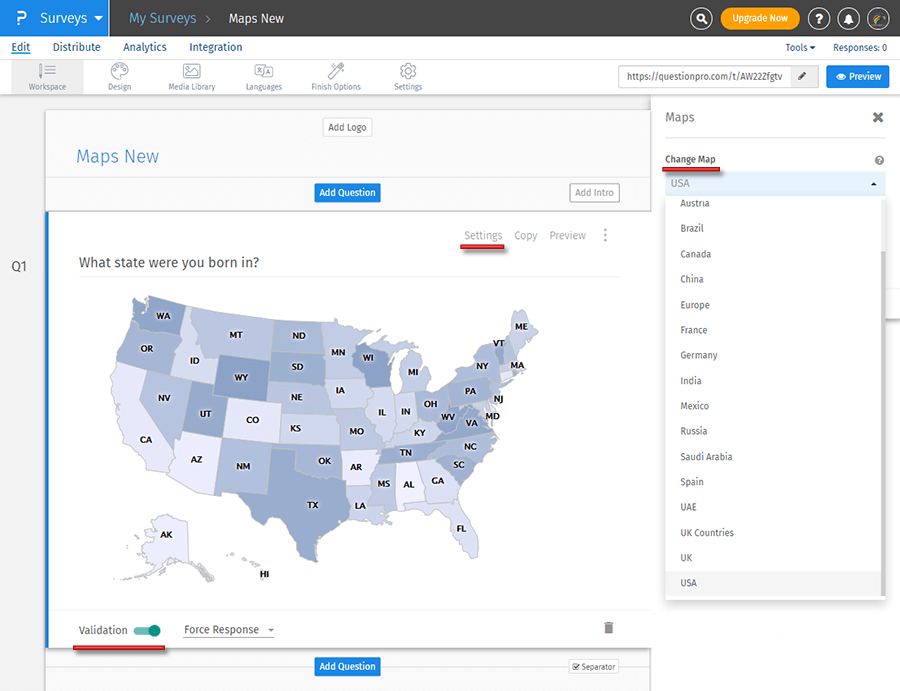Open the notifications bell icon
900x691 pixels.
pos(848,18)
